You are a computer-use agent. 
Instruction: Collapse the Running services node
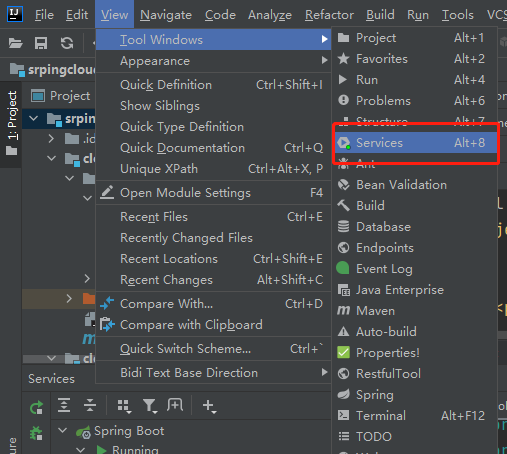click(80, 450)
